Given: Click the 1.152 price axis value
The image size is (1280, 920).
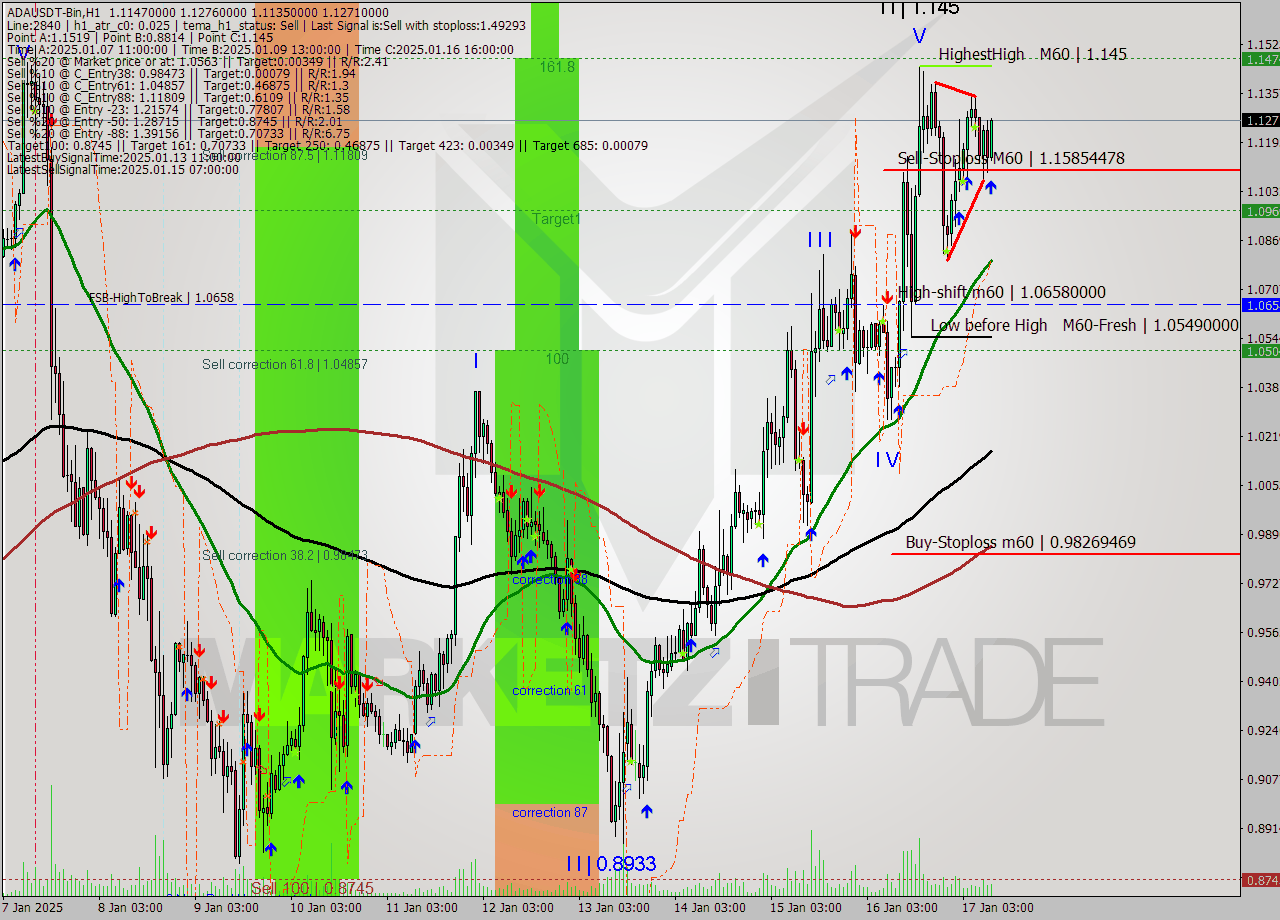Looking at the screenshot, I should 1262,44.
